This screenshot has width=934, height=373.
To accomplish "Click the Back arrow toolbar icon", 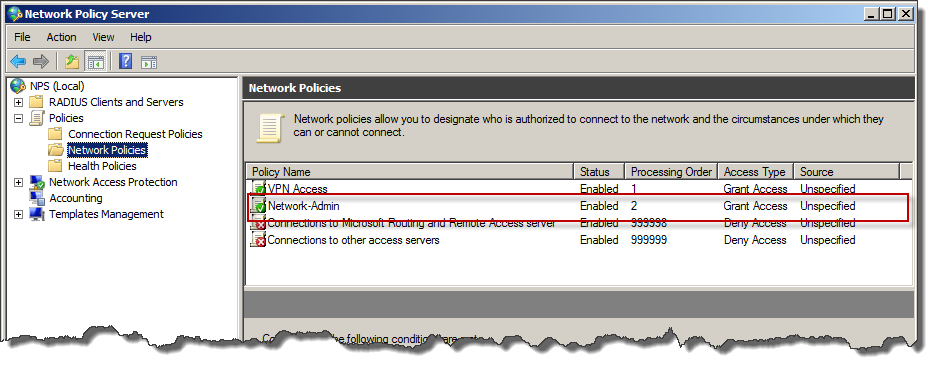I will coord(18,61).
